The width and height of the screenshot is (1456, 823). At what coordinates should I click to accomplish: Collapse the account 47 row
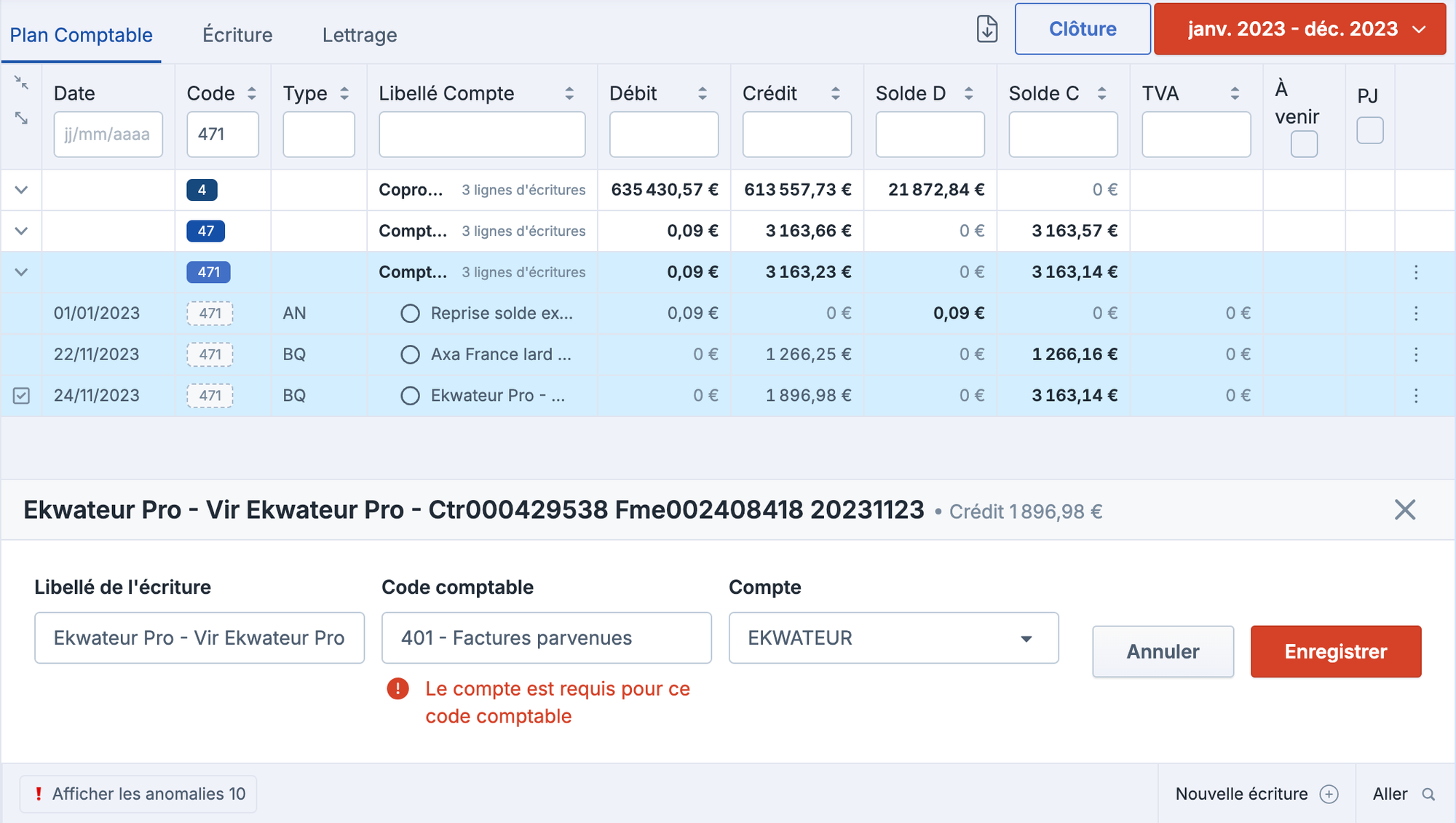click(x=21, y=231)
